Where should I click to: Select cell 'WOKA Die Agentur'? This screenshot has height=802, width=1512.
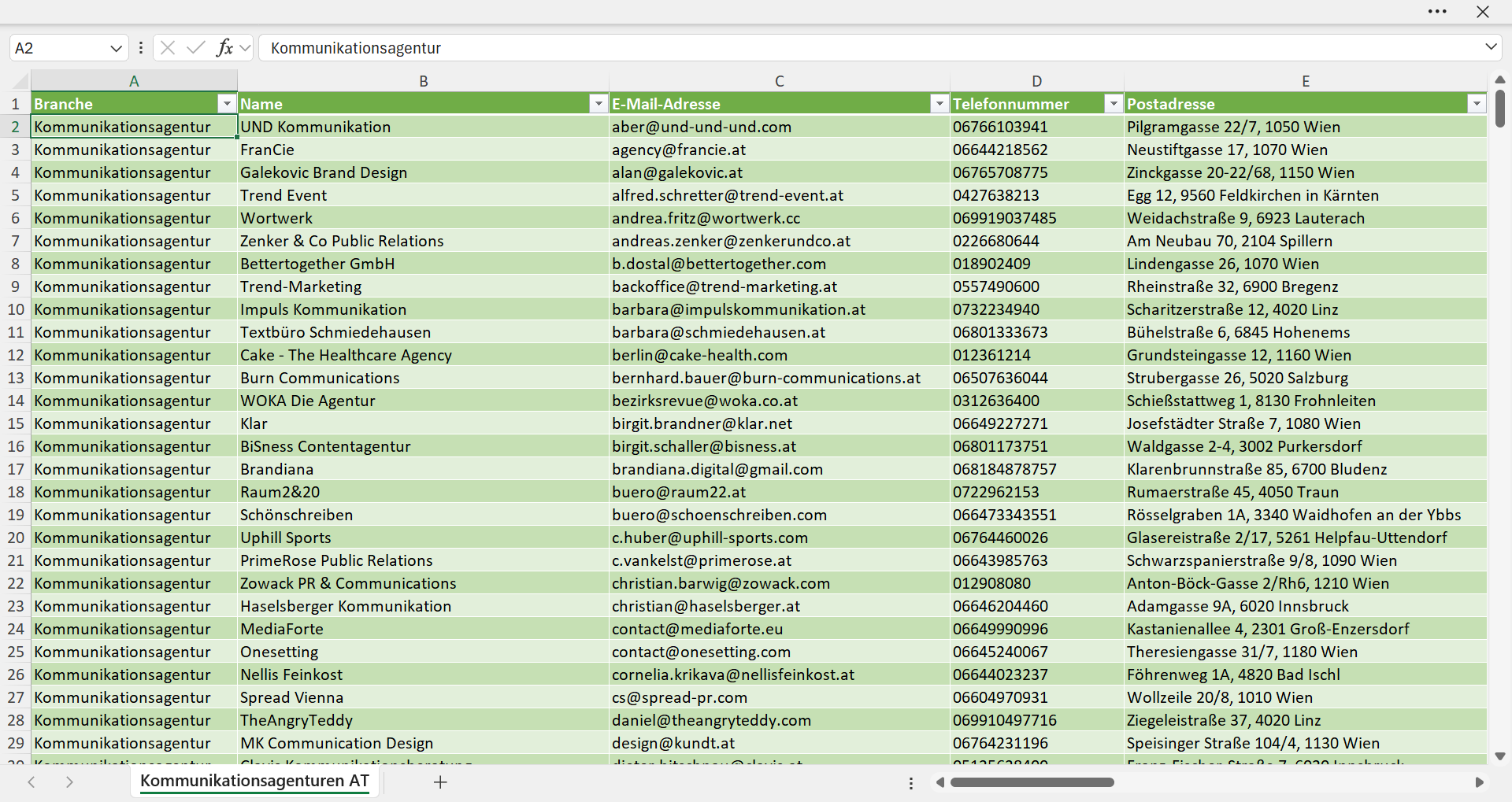click(424, 401)
